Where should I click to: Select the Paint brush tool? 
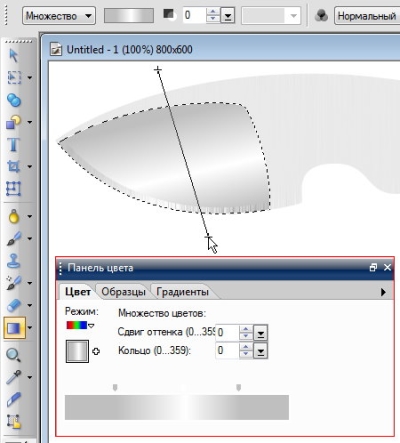(x=13, y=239)
